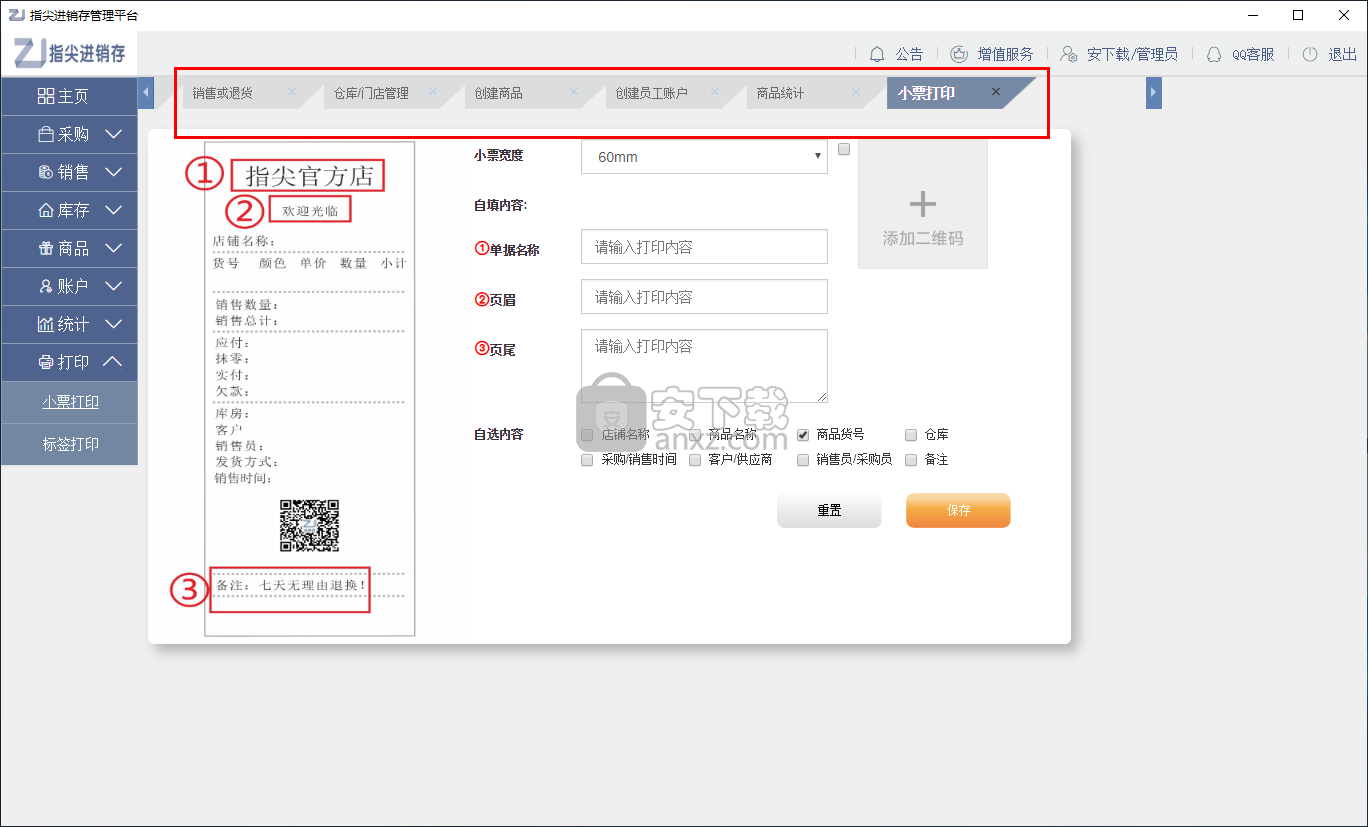Expand the 账户 menu chevron

click(x=113, y=286)
